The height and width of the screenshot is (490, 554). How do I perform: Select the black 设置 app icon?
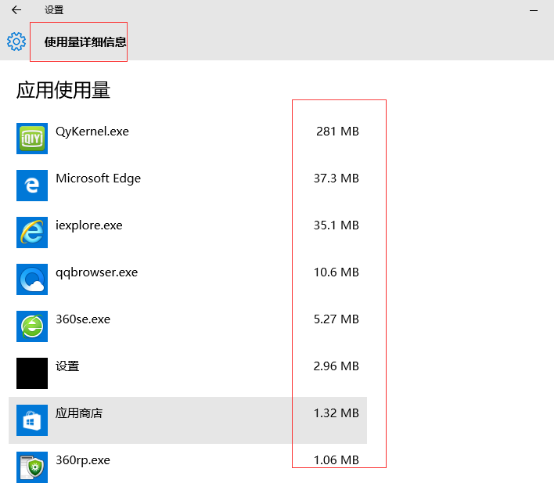tap(32, 373)
